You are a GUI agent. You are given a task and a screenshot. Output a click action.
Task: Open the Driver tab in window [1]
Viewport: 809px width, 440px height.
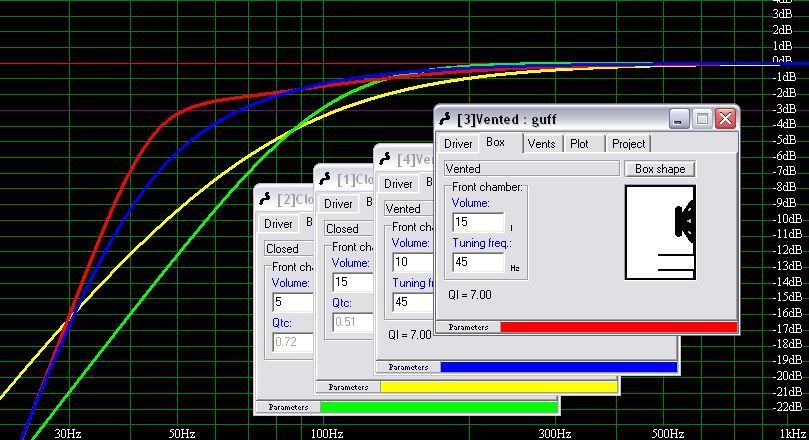point(338,204)
